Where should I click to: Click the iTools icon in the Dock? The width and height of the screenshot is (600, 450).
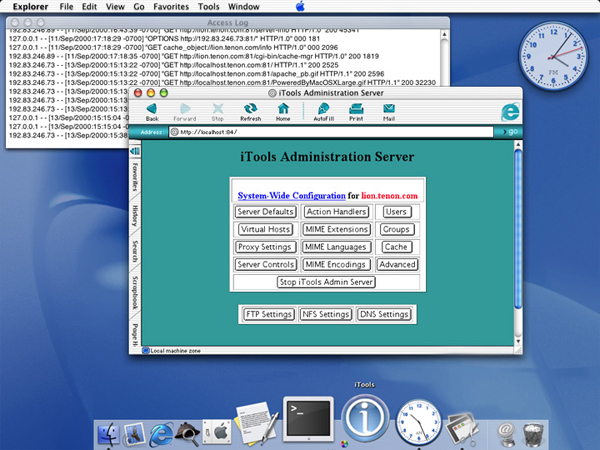[365, 419]
